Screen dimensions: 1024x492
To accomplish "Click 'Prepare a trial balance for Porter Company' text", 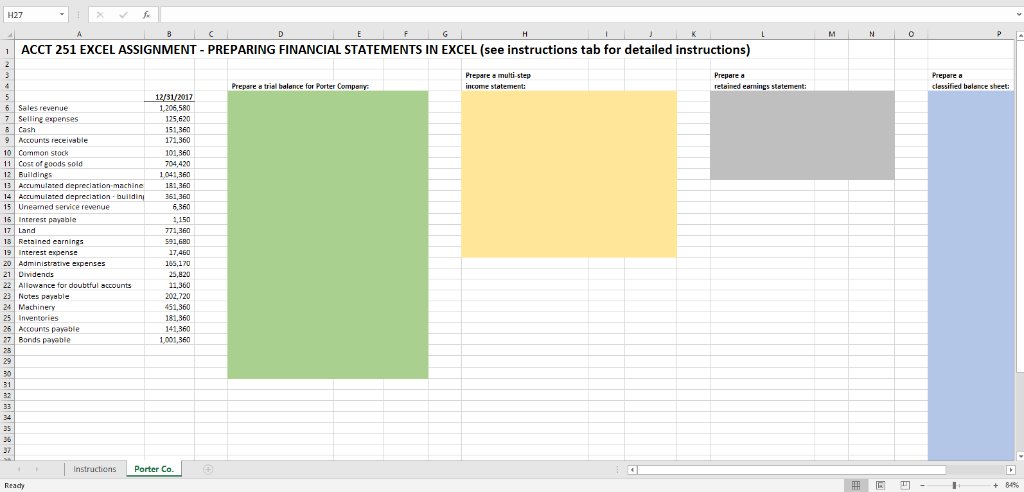I will (300, 86).
